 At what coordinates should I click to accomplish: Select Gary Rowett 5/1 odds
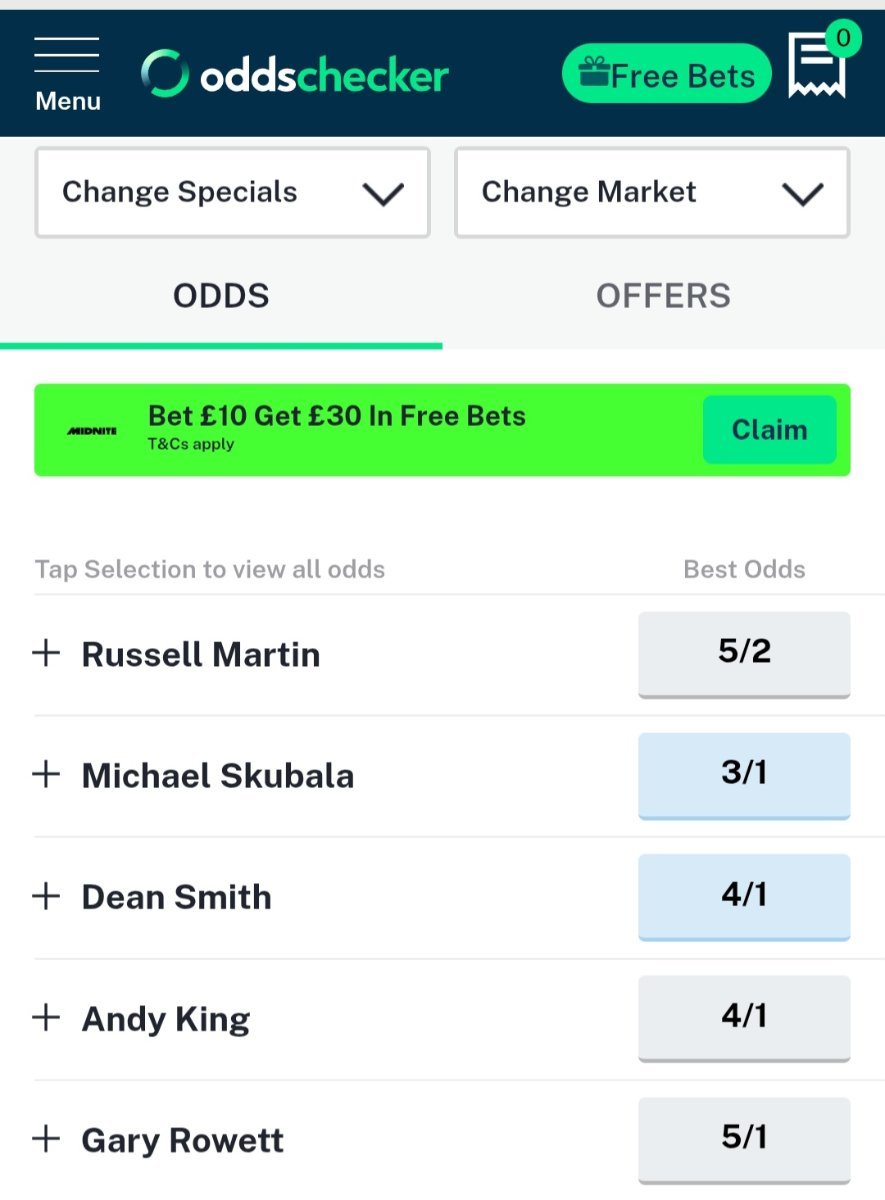coord(744,1138)
